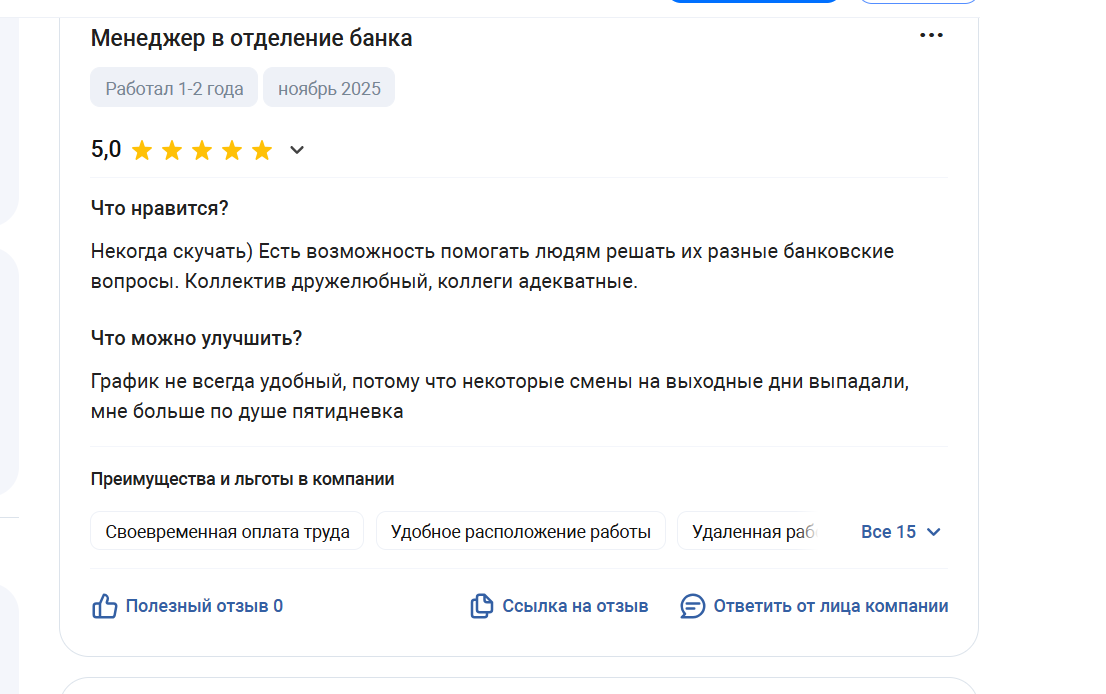
Task: Select the "Своевременная оплата труда" chip
Action: click(227, 532)
